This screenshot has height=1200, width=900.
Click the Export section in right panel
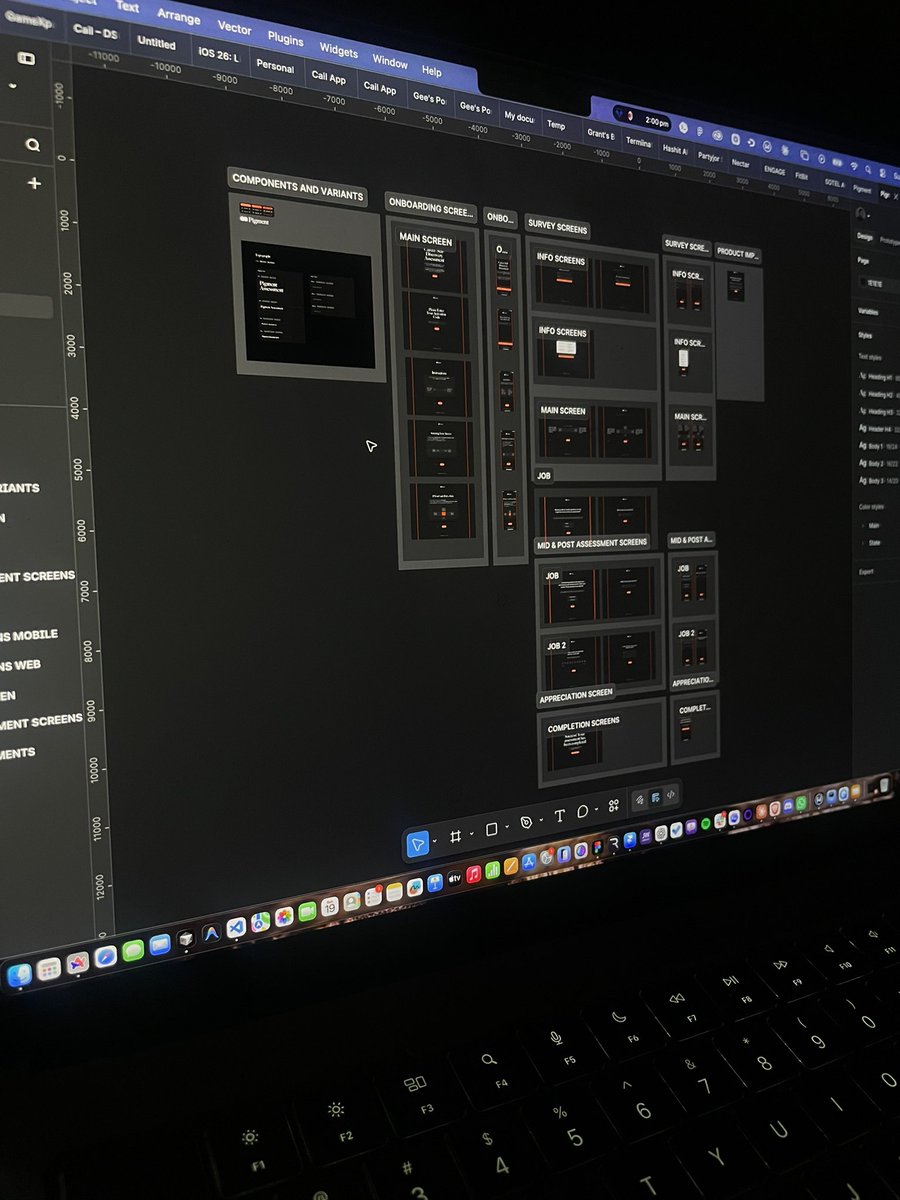point(866,572)
